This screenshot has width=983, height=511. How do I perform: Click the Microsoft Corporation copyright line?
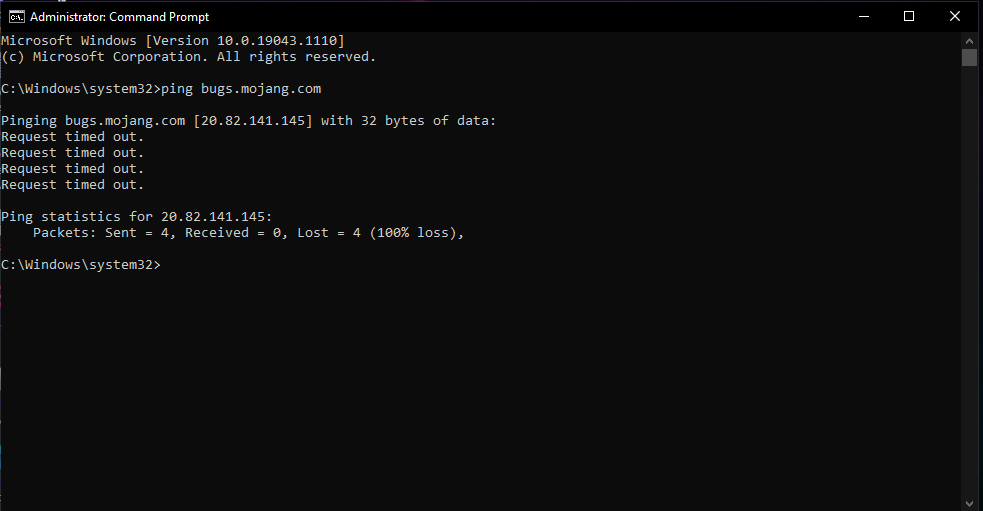point(188,57)
